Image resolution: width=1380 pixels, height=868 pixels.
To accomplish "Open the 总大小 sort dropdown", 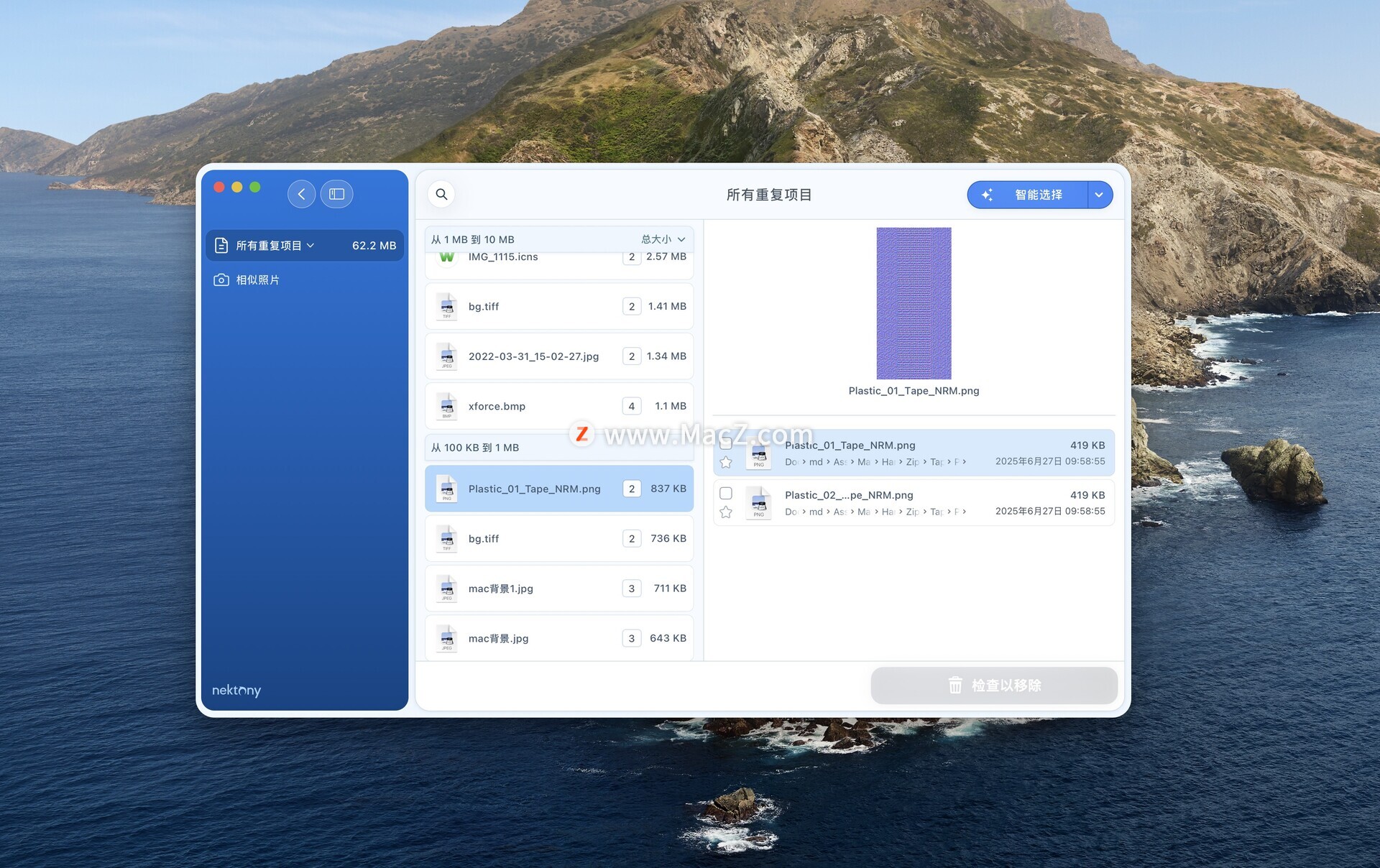I will (x=663, y=239).
